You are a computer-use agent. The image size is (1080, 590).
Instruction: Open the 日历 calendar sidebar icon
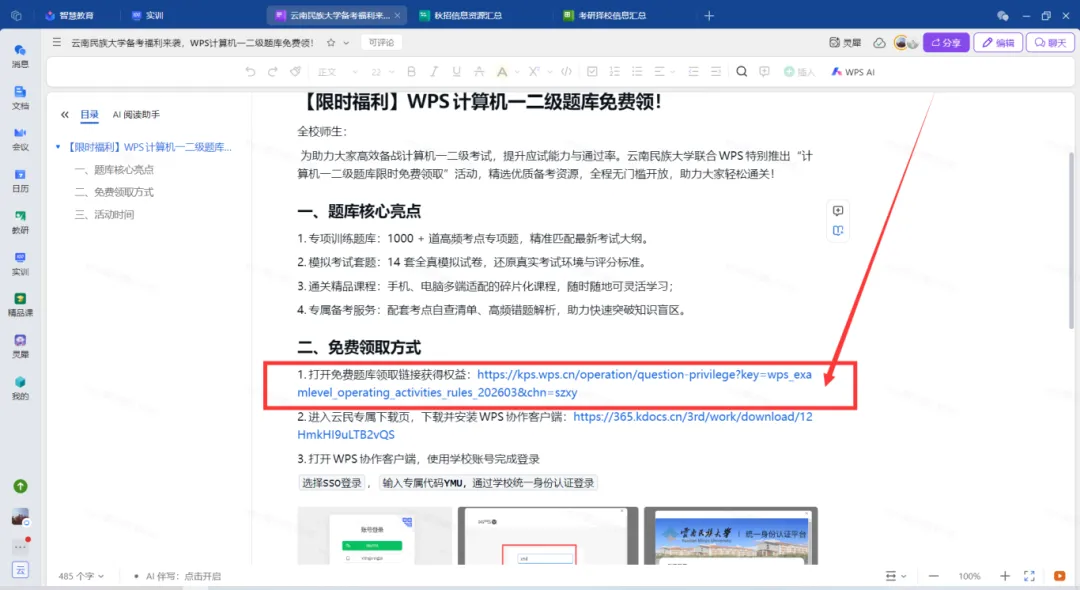(20, 180)
